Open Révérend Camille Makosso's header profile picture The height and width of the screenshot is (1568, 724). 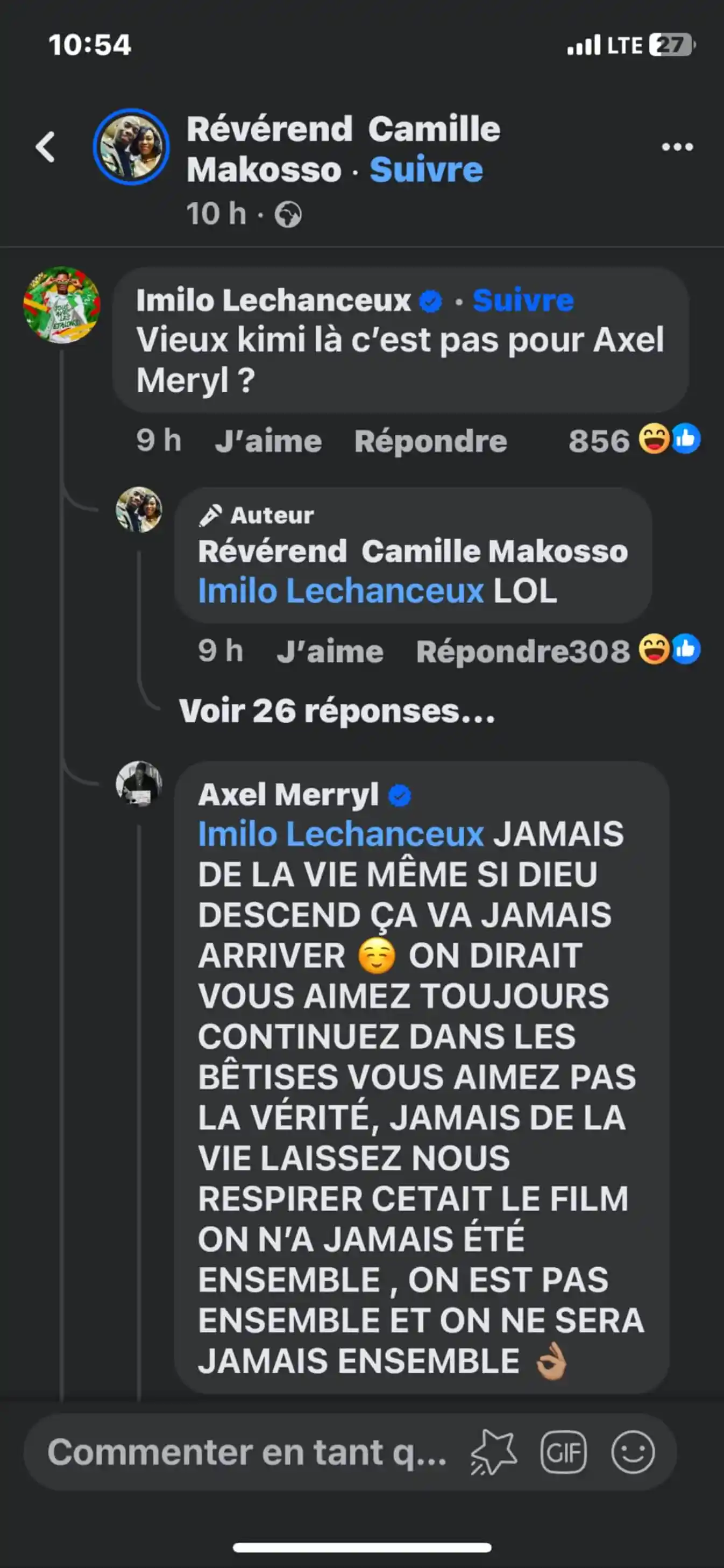pyautogui.click(x=131, y=147)
